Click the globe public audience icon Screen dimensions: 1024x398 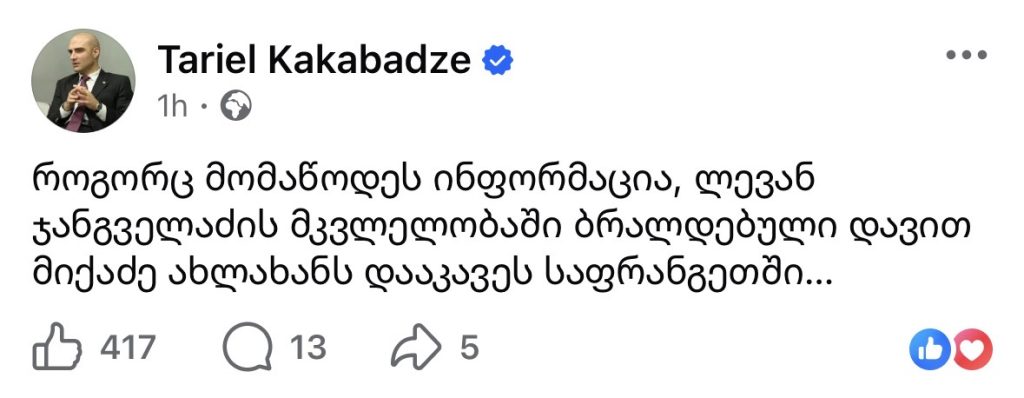(x=236, y=106)
